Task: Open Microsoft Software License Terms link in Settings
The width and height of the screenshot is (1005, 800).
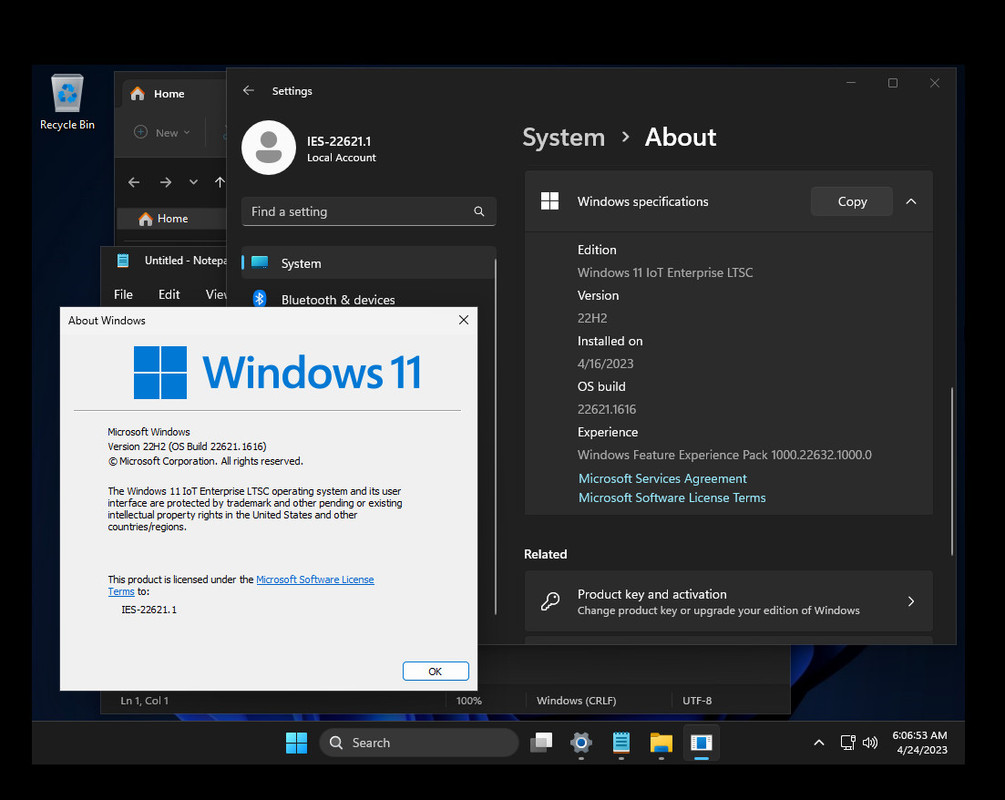Action: [672, 497]
